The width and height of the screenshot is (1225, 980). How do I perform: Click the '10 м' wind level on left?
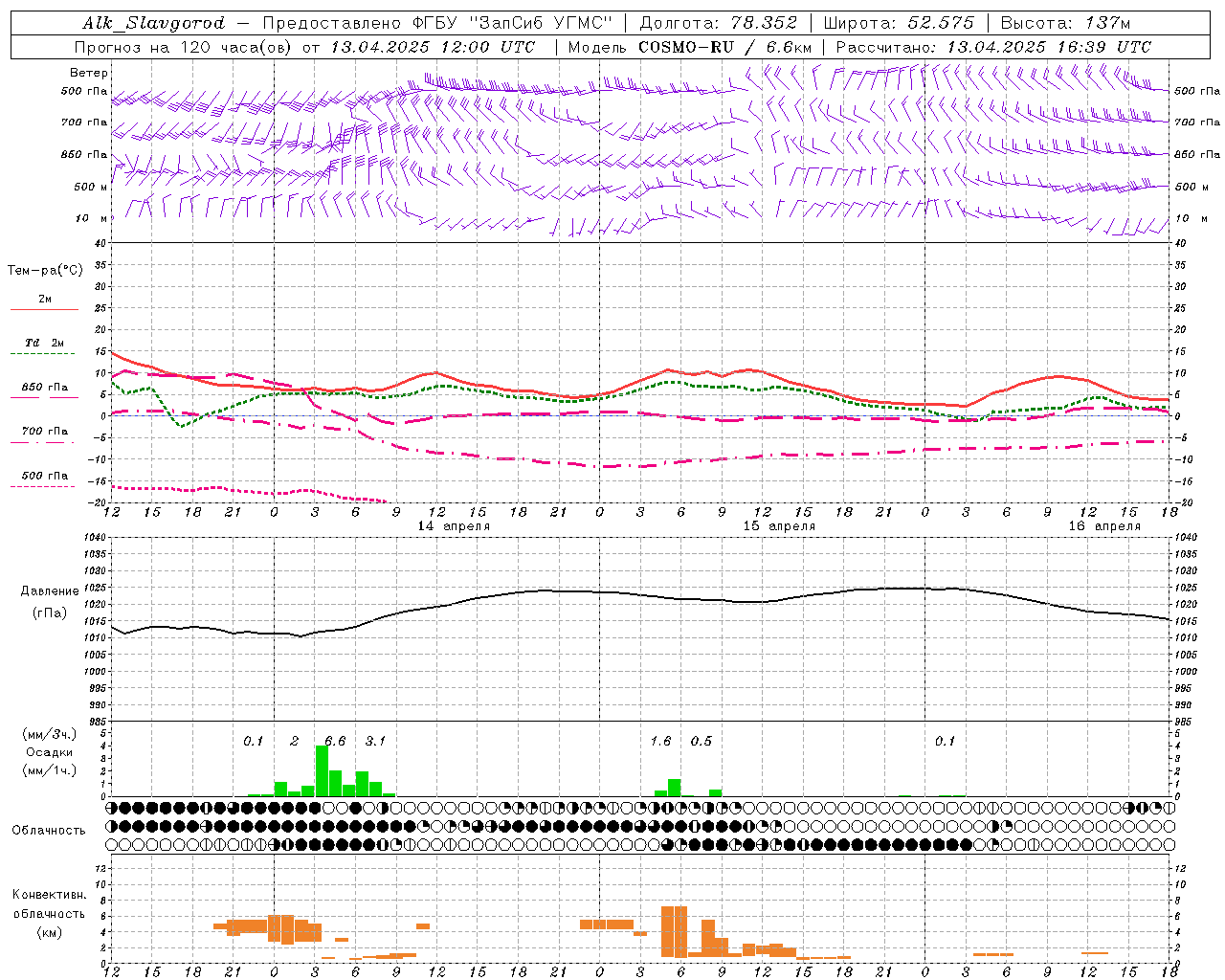tap(90, 219)
